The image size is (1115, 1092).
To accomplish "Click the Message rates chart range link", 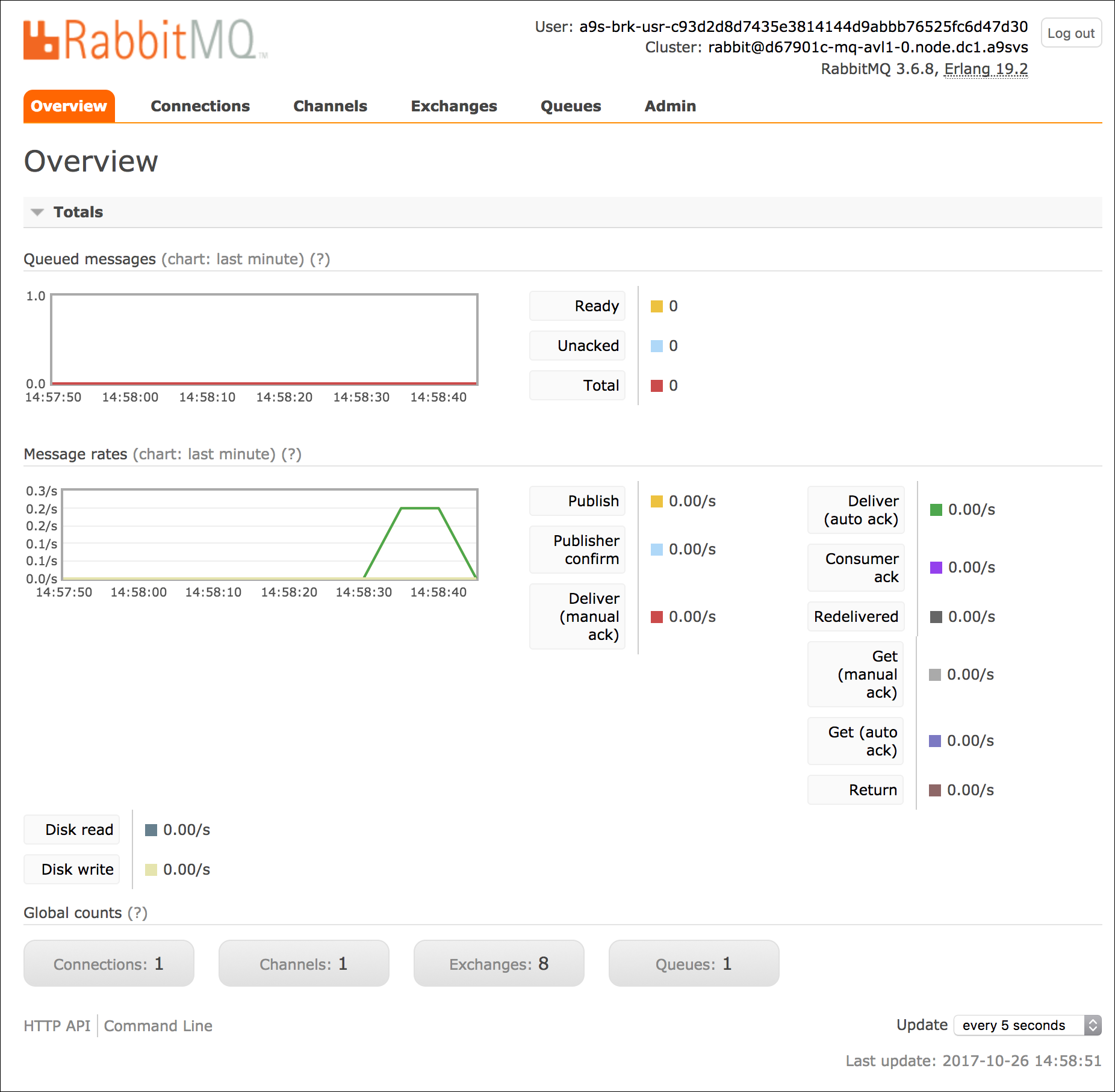I will pyautogui.click(x=205, y=454).
